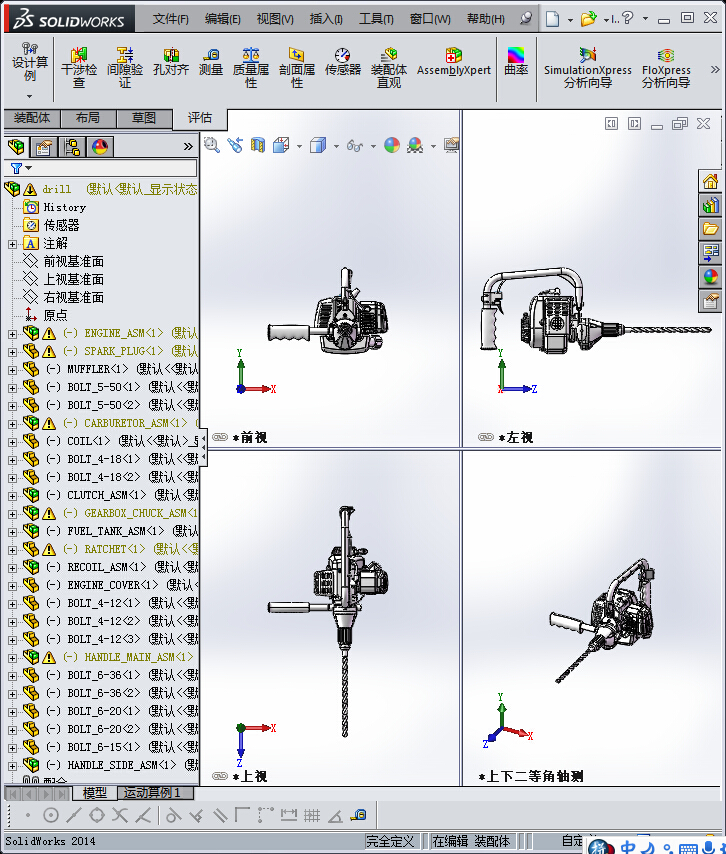The image size is (726, 854).
Task: Open File Explorer folder icon in task pane
Action: tap(710, 229)
